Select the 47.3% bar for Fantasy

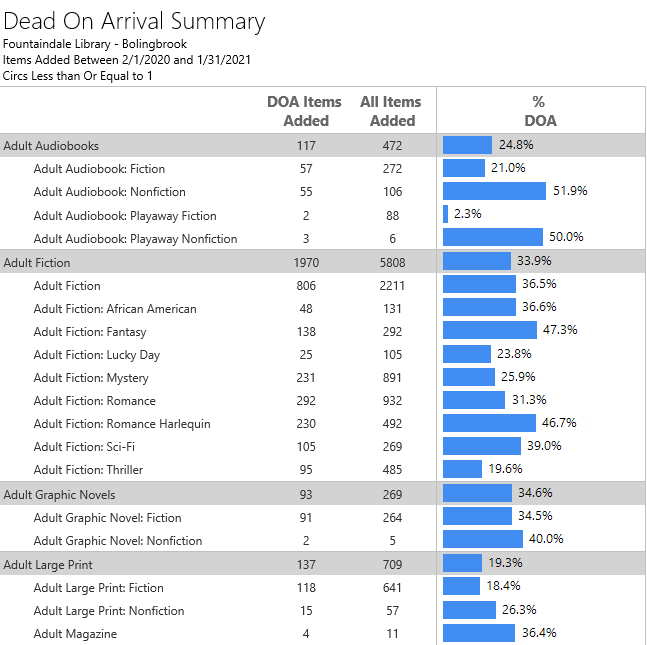tap(490, 330)
